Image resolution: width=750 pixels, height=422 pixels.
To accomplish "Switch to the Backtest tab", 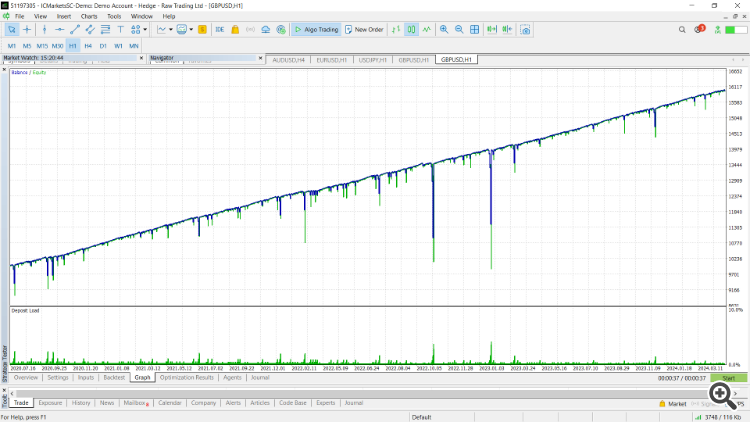I will click(115, 378).
